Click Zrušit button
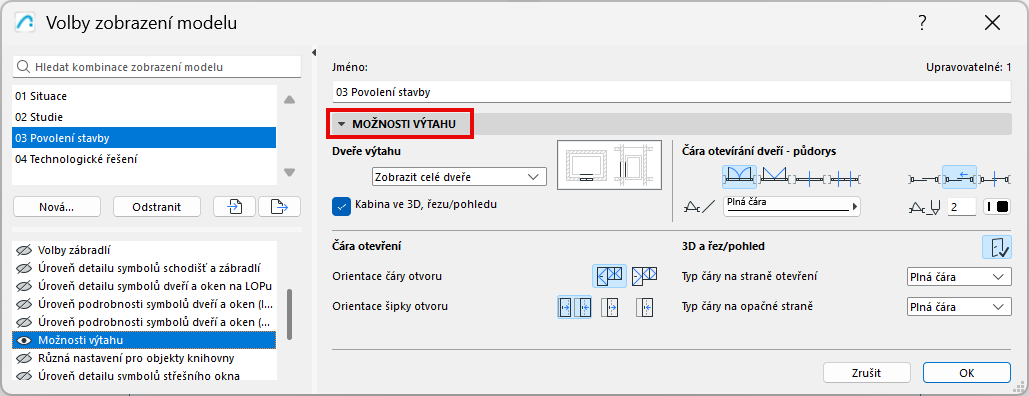Screen dimensions: 1029x396 [867, 372]
